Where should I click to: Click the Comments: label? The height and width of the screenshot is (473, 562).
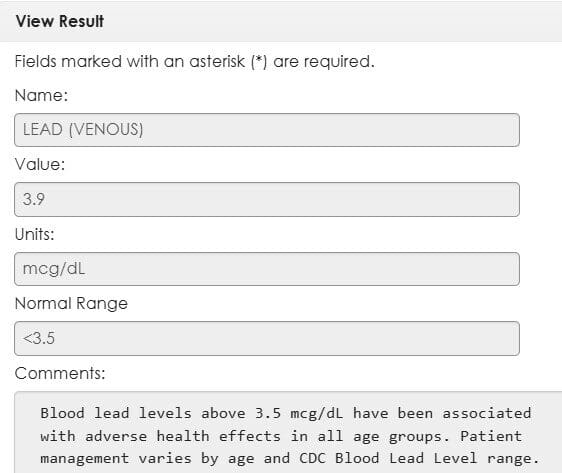(x=60, y=373)
